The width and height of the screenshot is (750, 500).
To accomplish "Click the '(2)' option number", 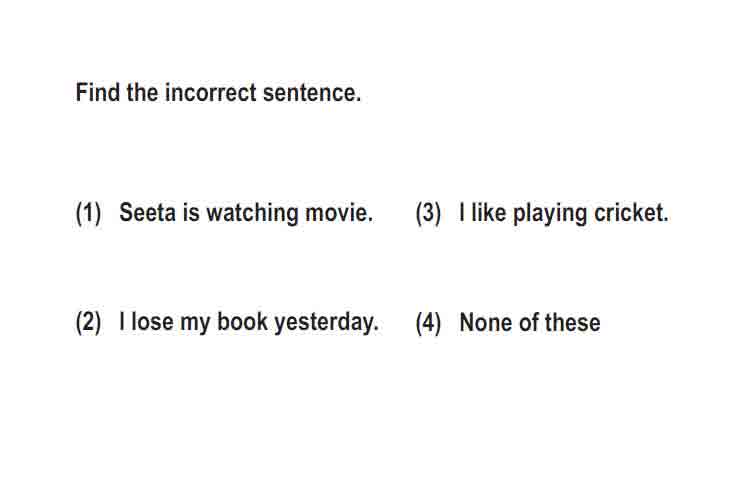I will click(x=88, y=322).
